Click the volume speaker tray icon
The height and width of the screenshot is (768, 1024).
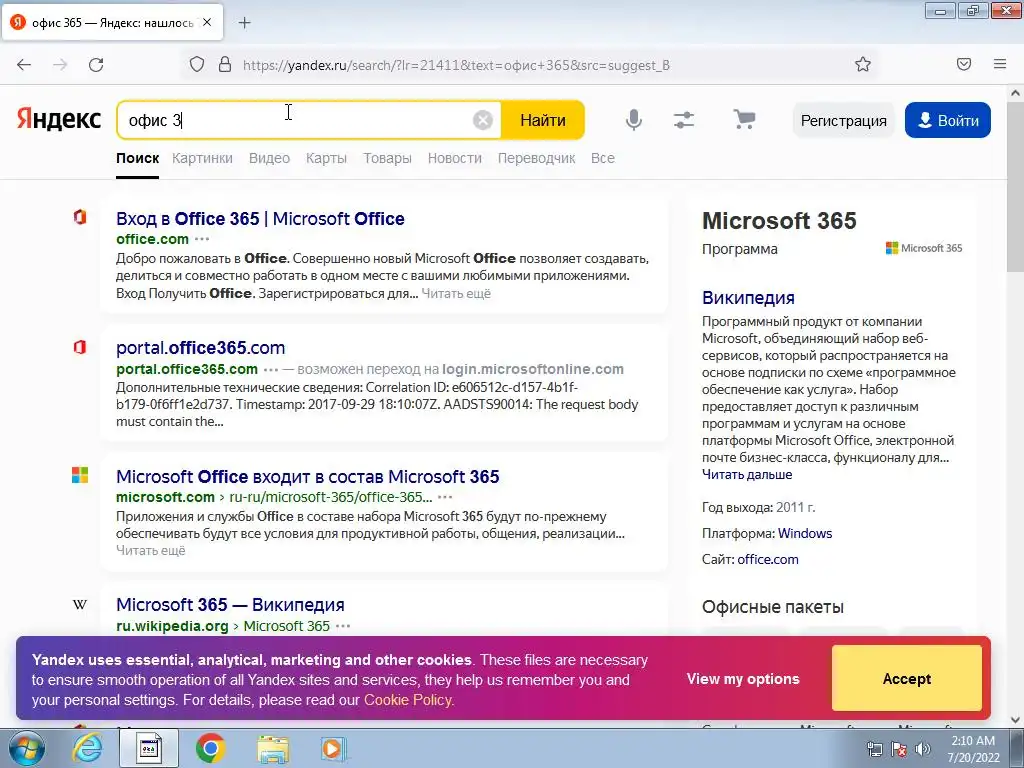pos(923,749)
